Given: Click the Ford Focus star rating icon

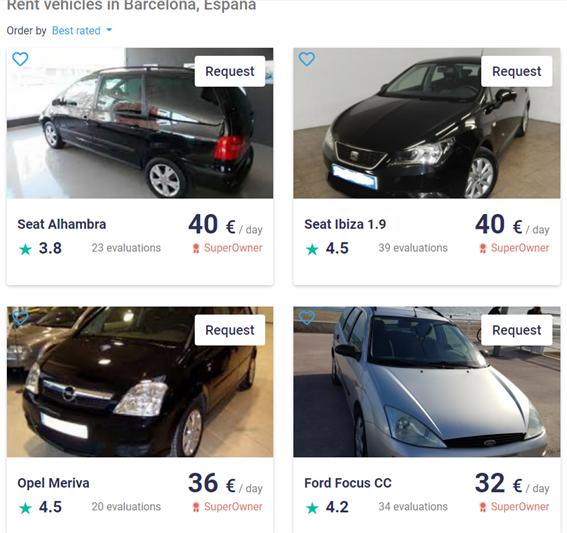Looking at the screenshot, I should tap(312, 508).
